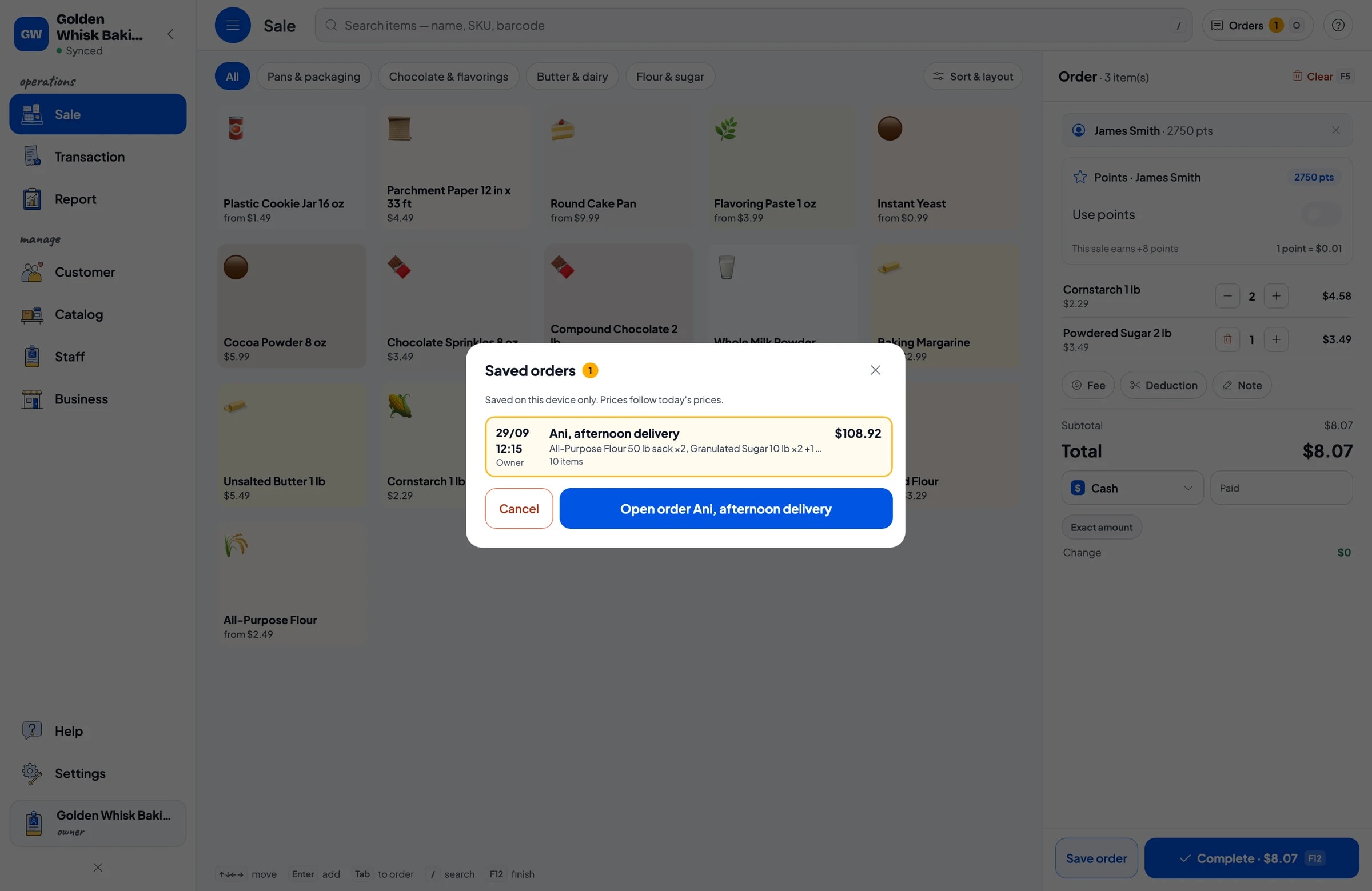Filter by Flour & sugar
Viewport: 1372px width, 891px height.
click(670, 76)
